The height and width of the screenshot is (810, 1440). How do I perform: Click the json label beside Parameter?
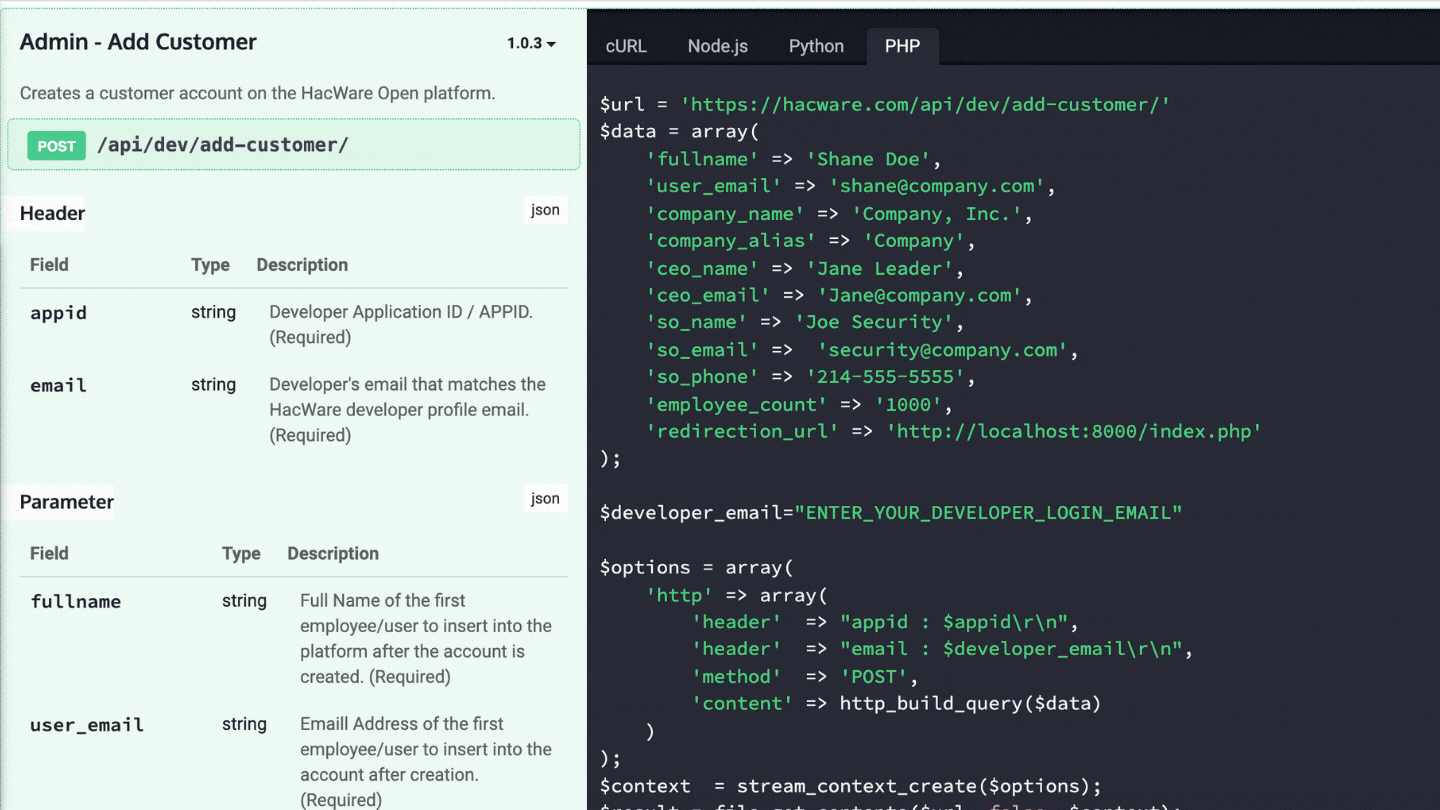545,499
